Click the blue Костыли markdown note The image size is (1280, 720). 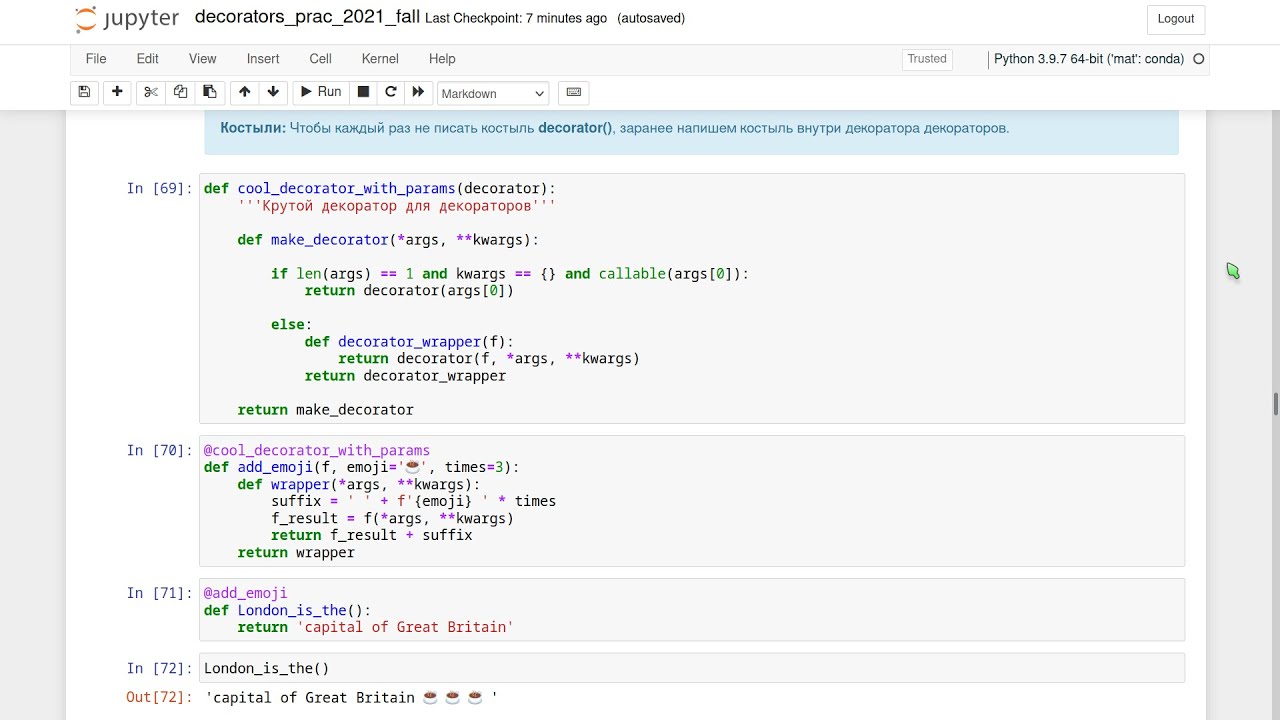691,131
